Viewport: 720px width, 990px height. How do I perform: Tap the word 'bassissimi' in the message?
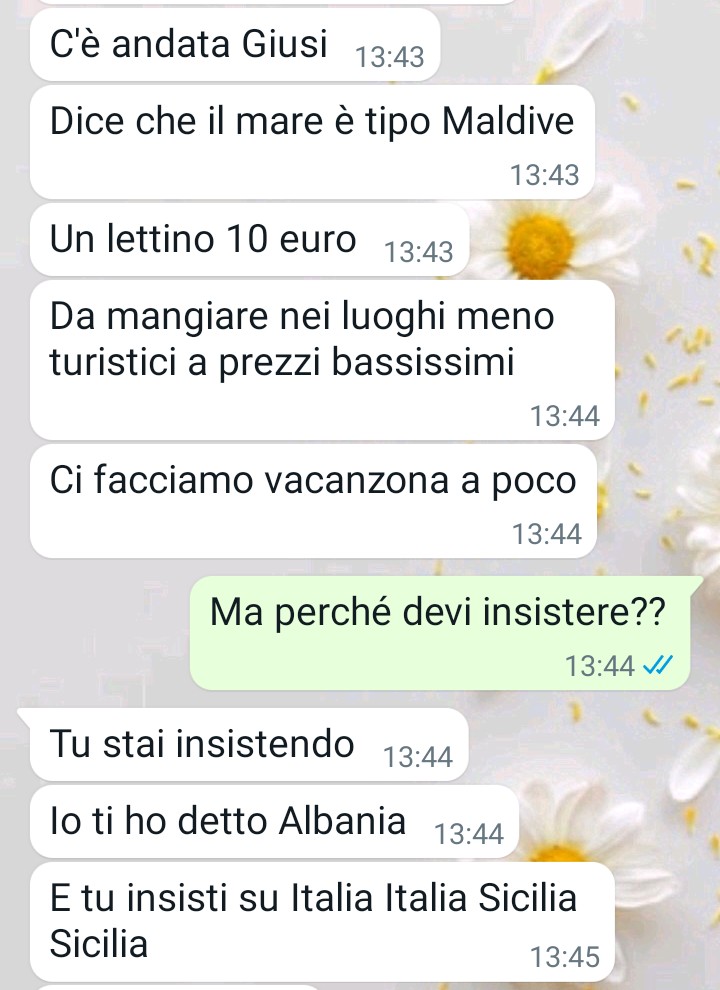coord(423,362)
